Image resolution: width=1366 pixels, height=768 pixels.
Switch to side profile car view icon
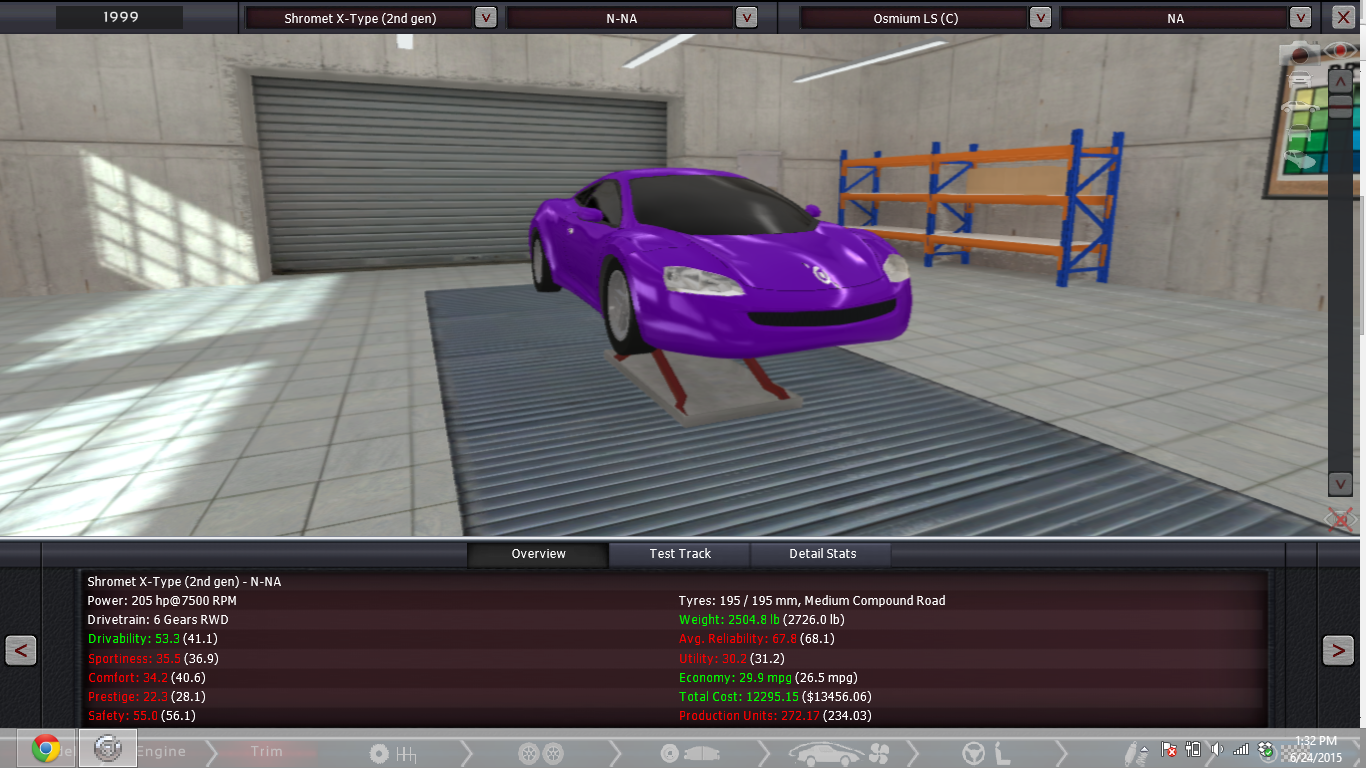coord(1300,106)
